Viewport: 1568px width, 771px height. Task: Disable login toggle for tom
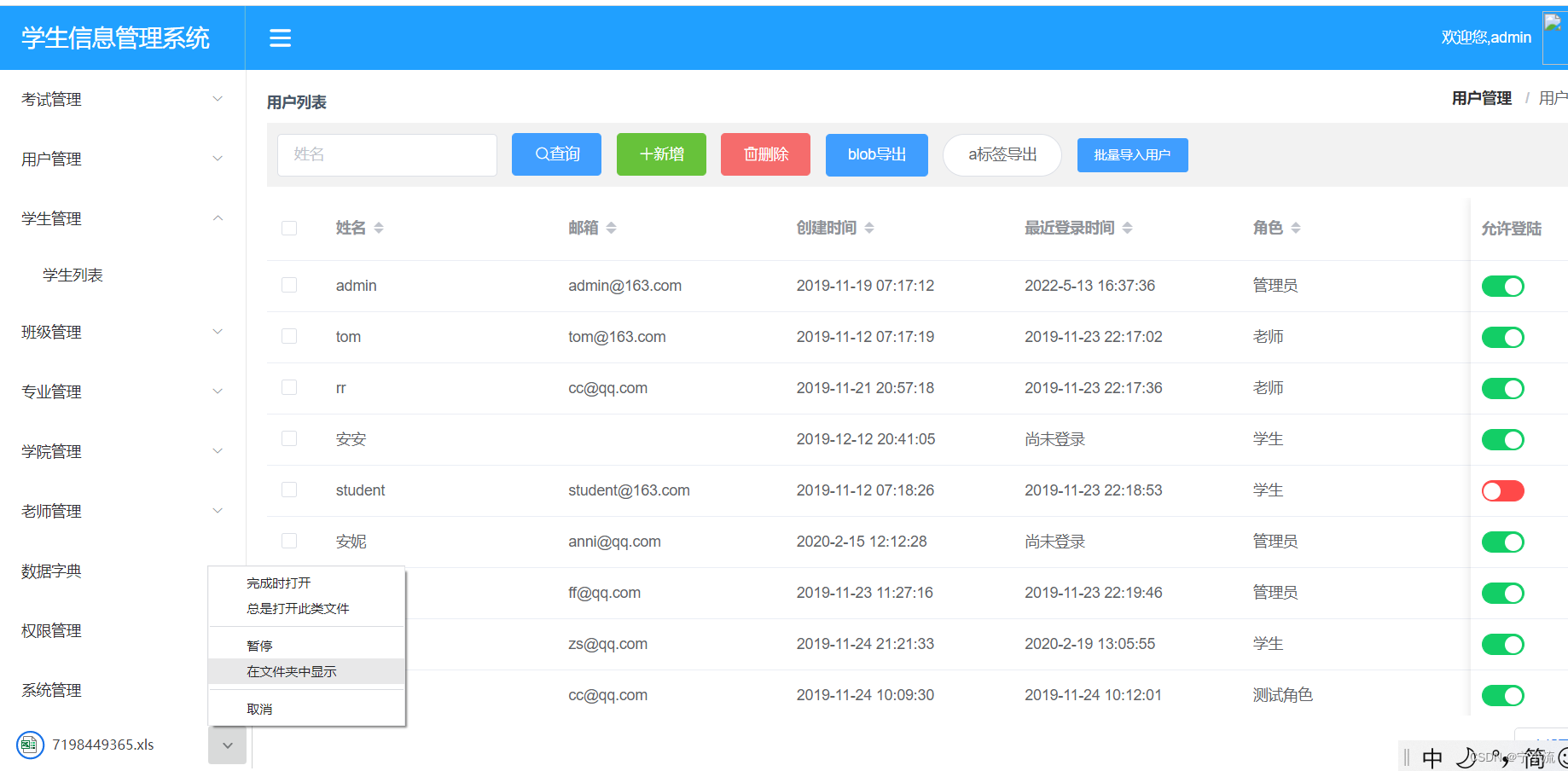(x=1502, y=337)
